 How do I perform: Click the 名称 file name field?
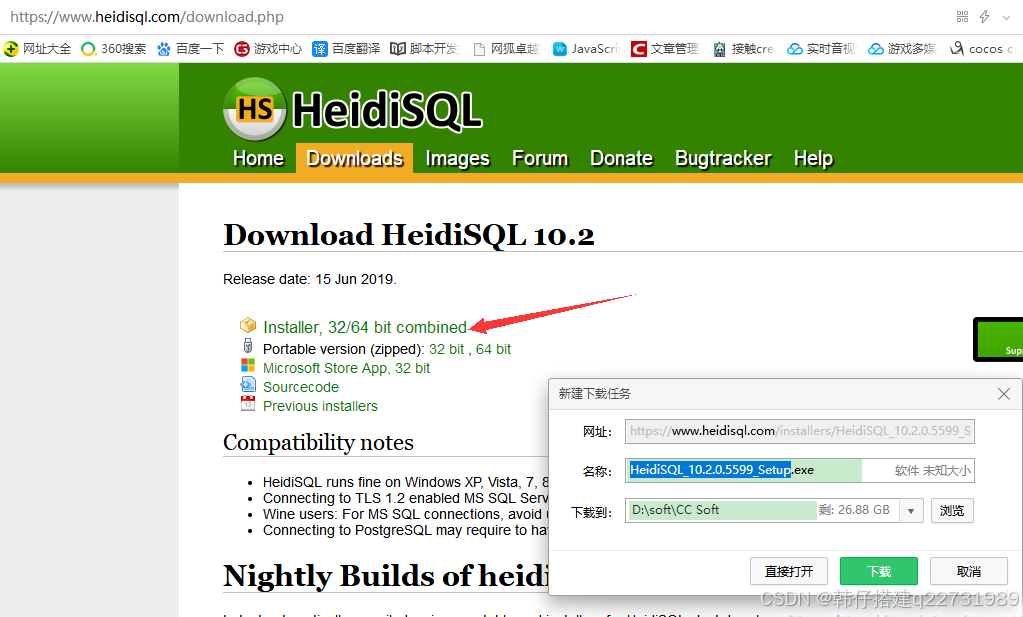pyautogui.click(x=800, y=470)
